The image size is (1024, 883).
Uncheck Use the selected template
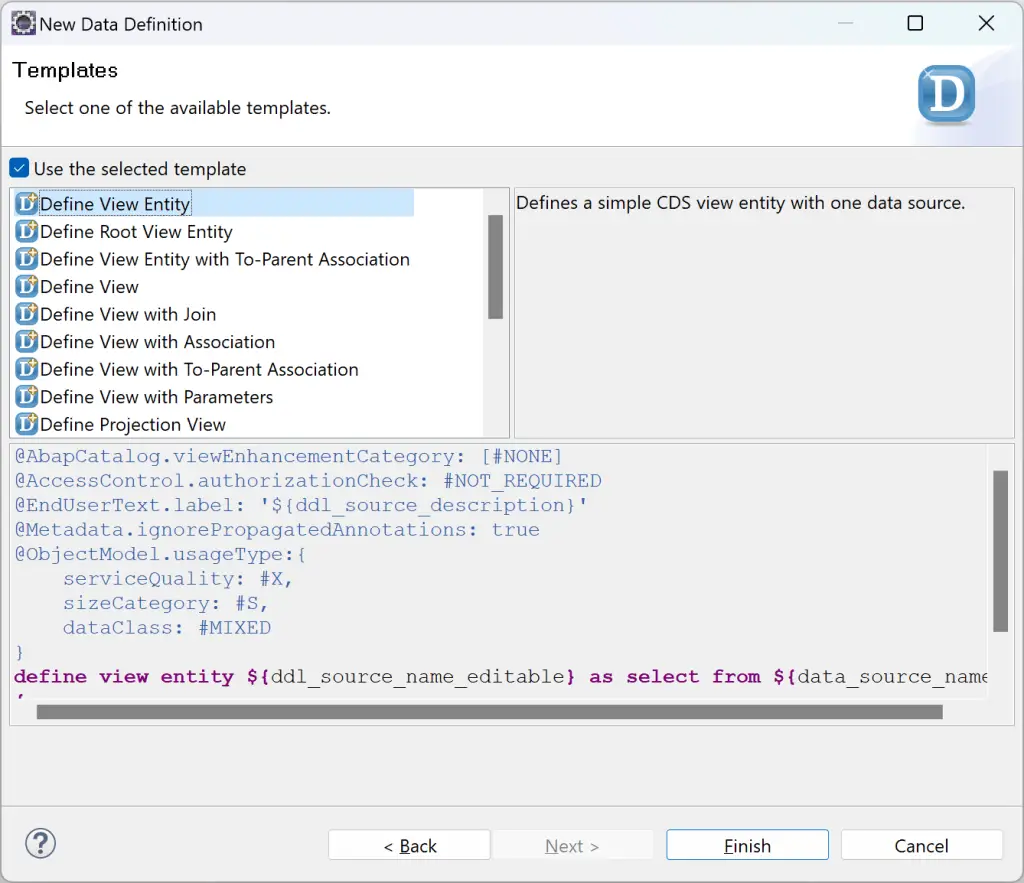click(x=19, y=169)
